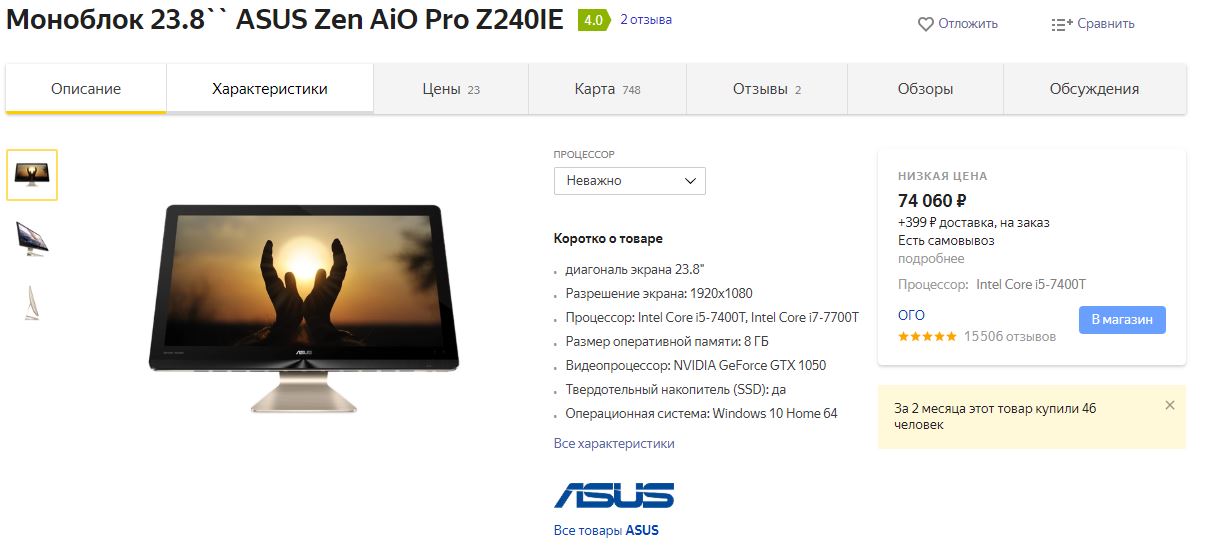
Task: Open the Отзывы tab
Action: pos(767,89)
